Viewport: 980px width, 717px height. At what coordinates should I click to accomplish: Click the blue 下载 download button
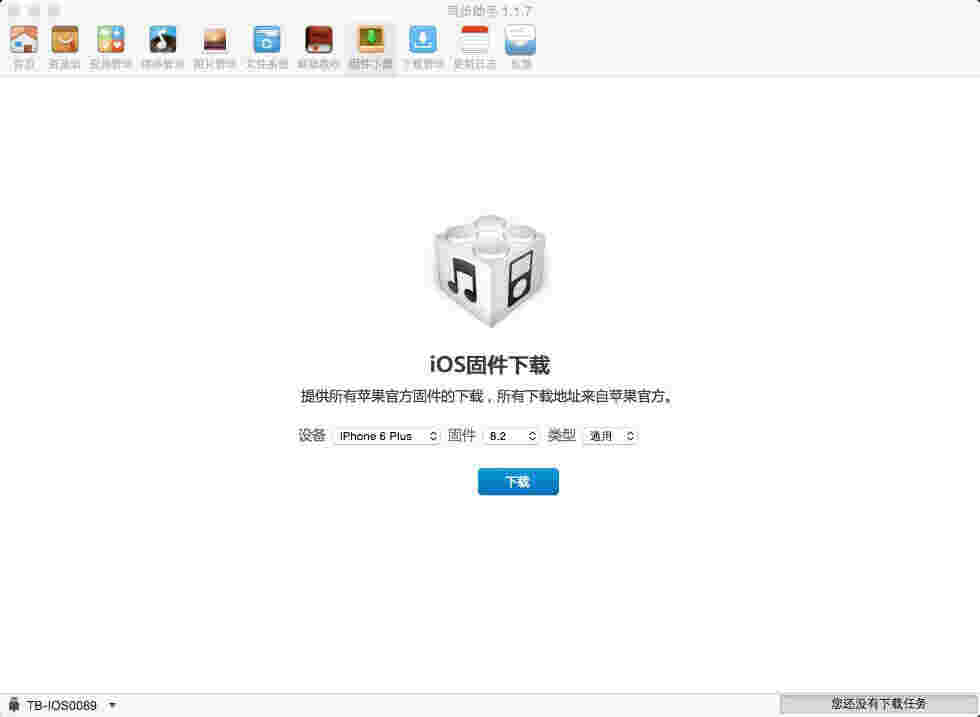coord(518,482)
